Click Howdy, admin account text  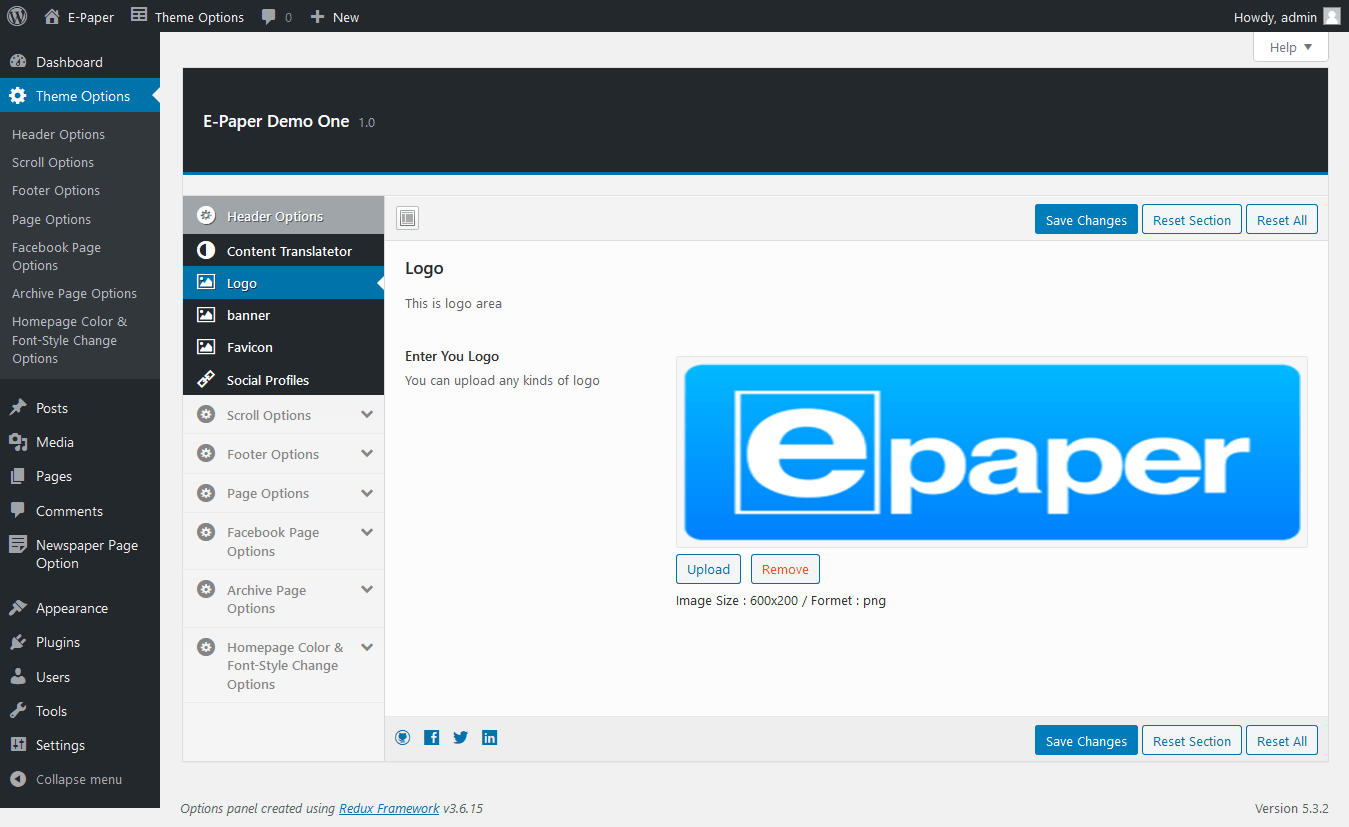pyautogui.click(x=1275, y=17)
